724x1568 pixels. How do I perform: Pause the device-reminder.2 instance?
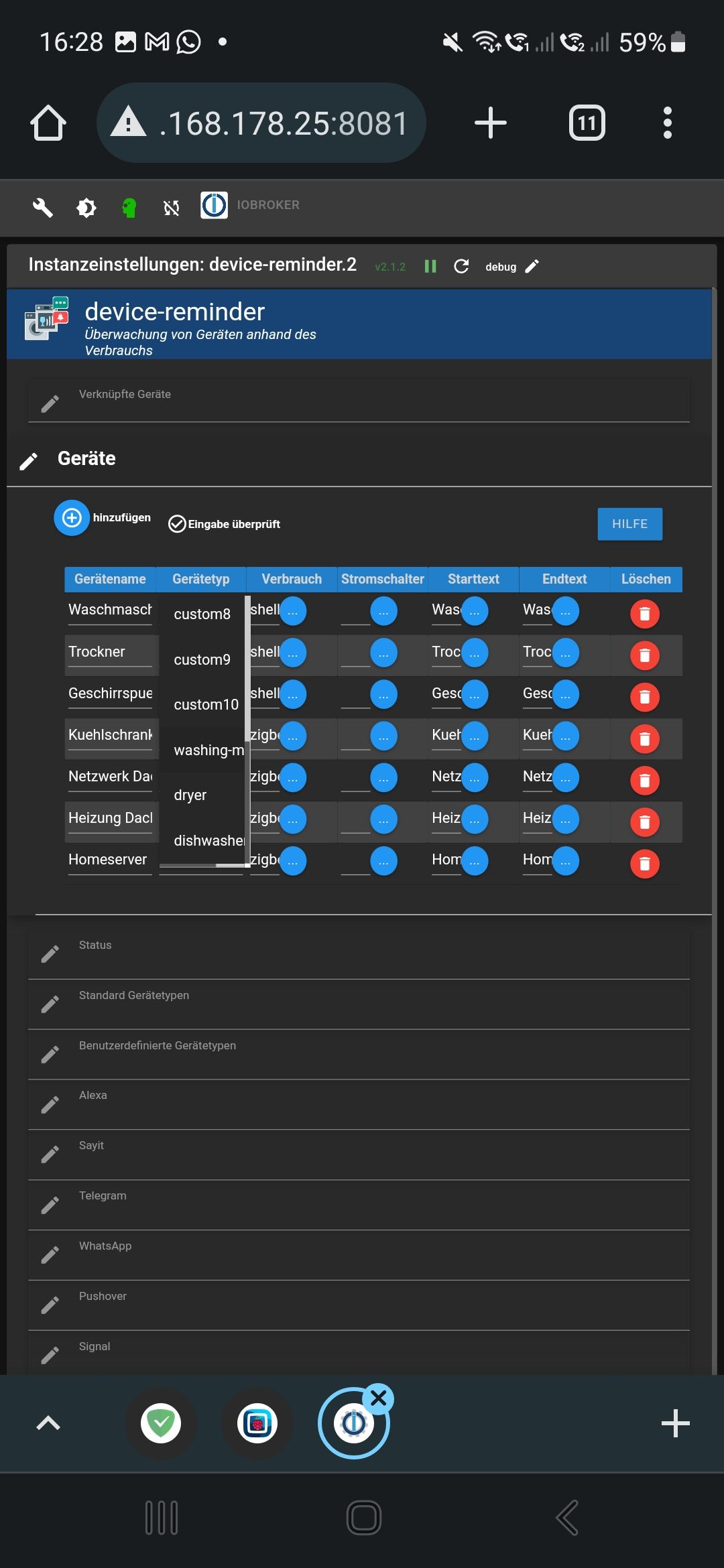[x=430, y=267]
